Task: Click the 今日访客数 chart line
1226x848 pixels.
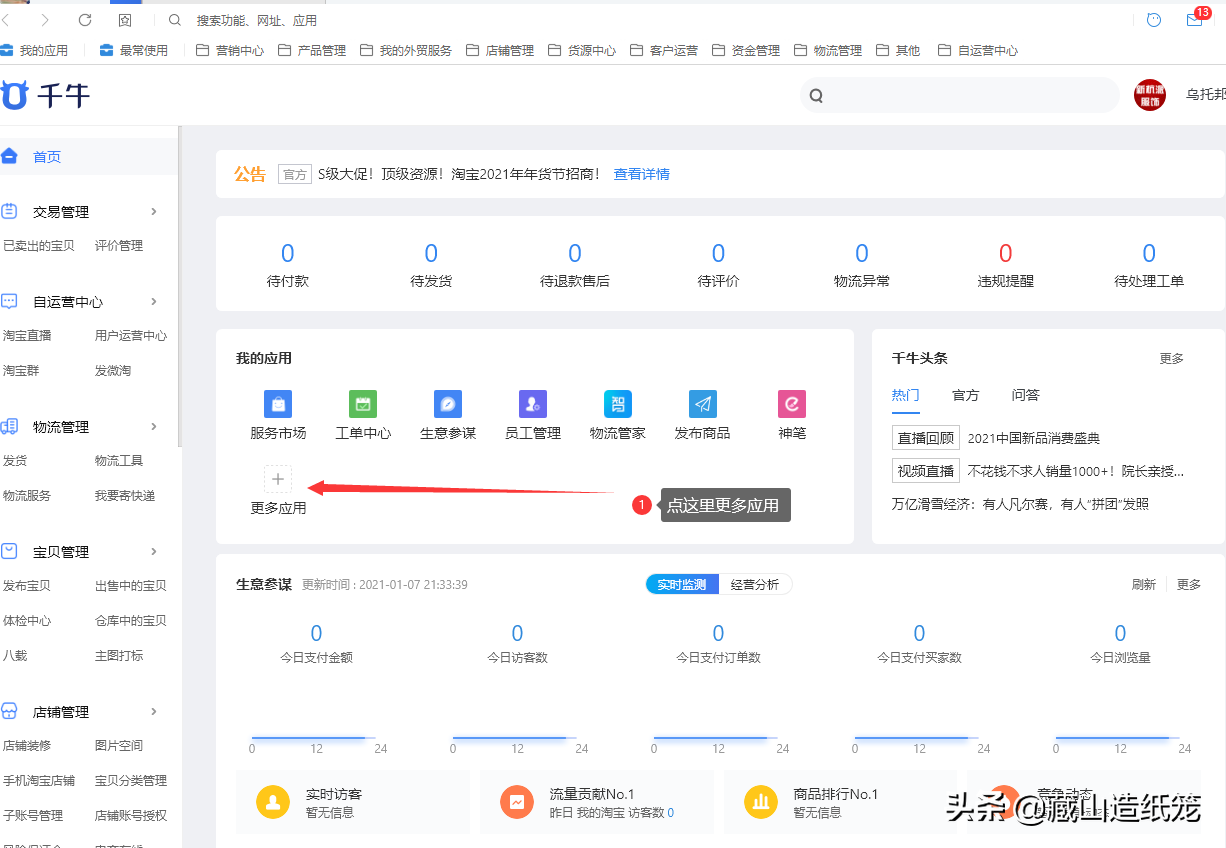Action: pos(517,738)
